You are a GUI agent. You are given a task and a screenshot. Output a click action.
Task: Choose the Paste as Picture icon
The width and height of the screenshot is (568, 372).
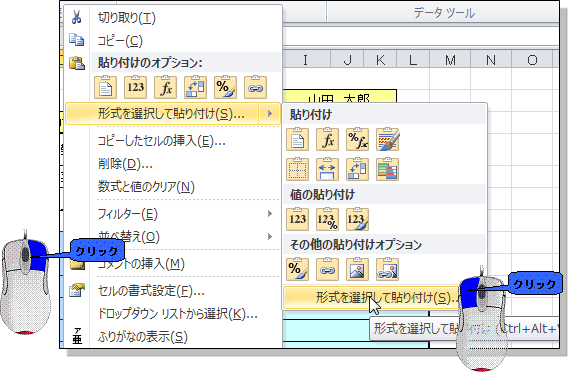pyautogui.click(x=358, y=269)
